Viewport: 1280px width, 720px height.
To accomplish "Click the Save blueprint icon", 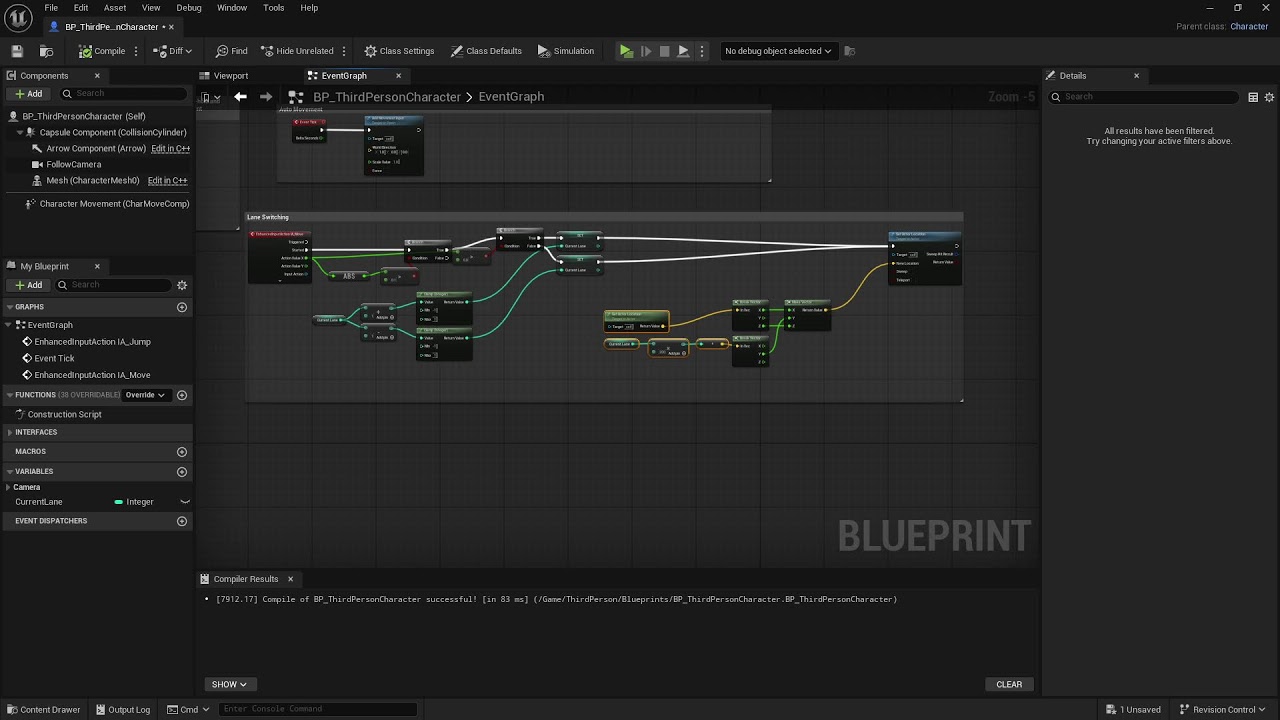I will pyautogui.click(x=17, y=51).
